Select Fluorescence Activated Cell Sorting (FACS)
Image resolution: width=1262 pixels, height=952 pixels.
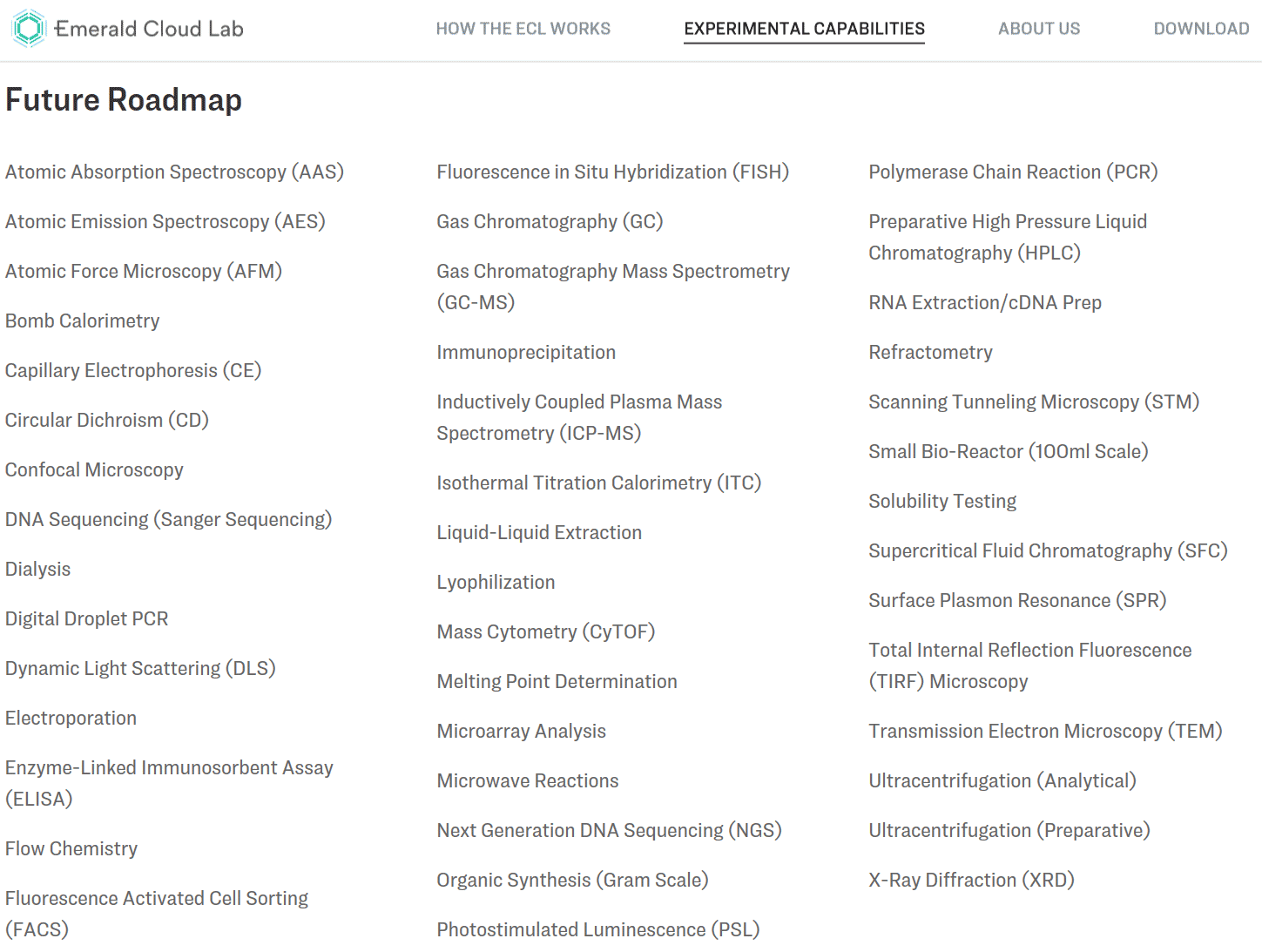tap(157, 915)
